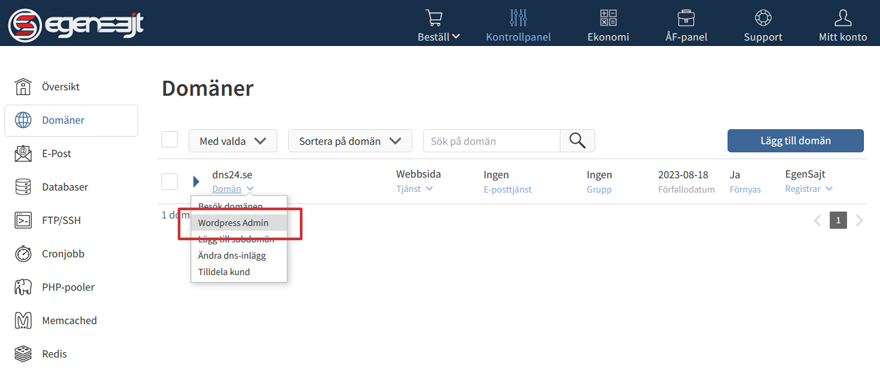Open Cronjobb in the sidebar
The width and height of the screenshot is (880, 379).
point(63,254)
